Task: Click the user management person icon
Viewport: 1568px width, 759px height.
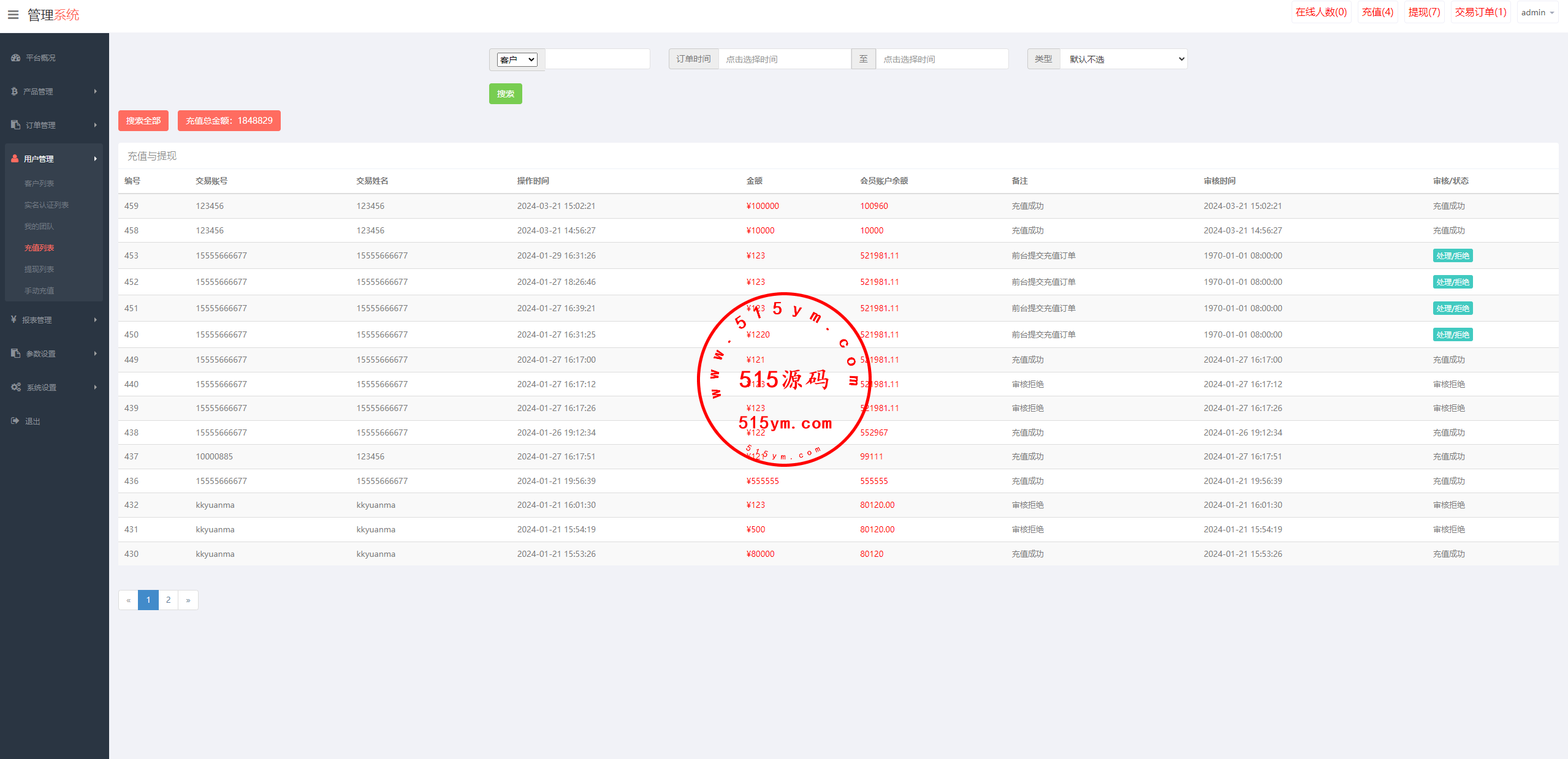Action: 15,159
